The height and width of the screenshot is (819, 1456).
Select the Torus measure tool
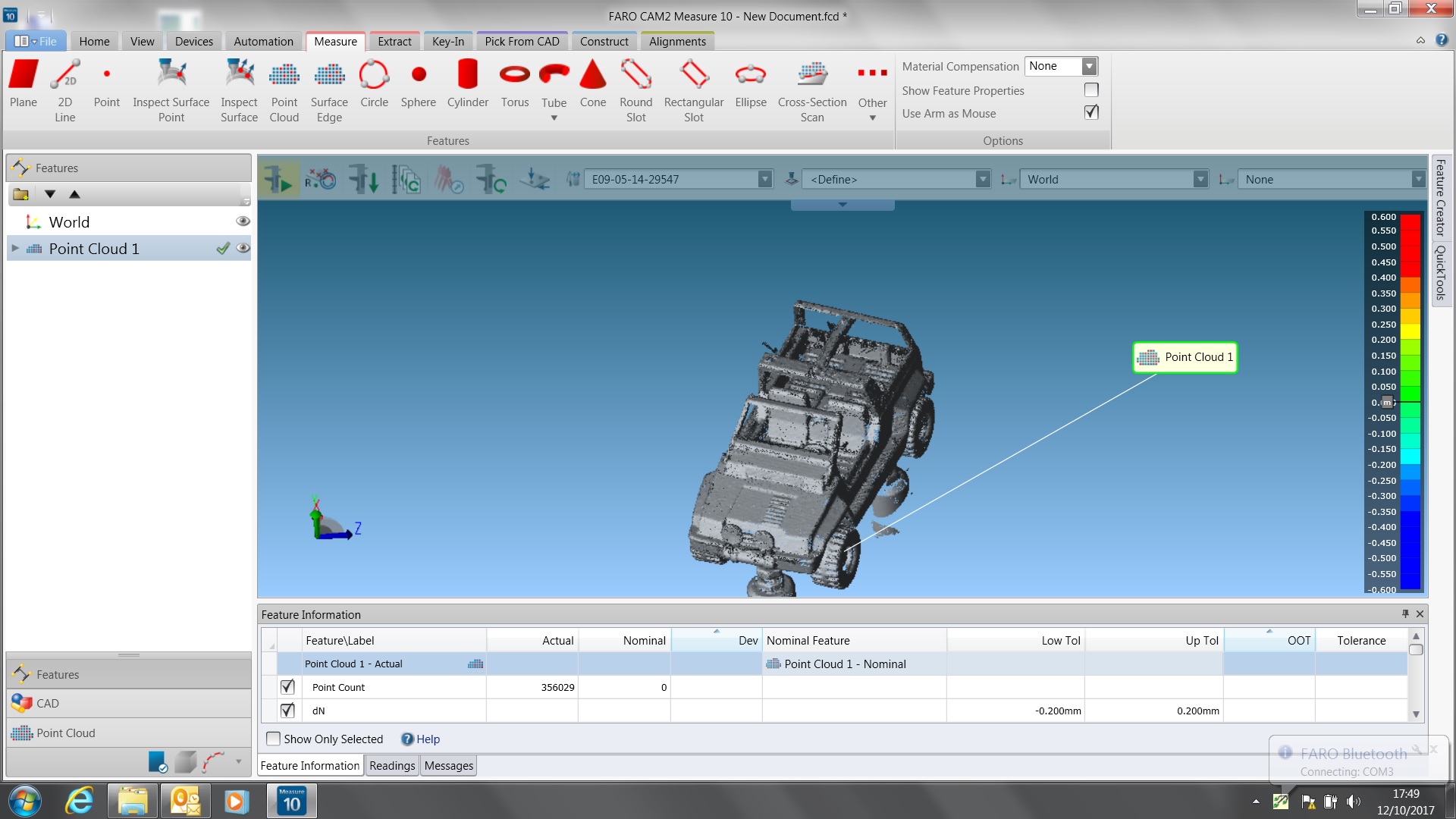515,85
